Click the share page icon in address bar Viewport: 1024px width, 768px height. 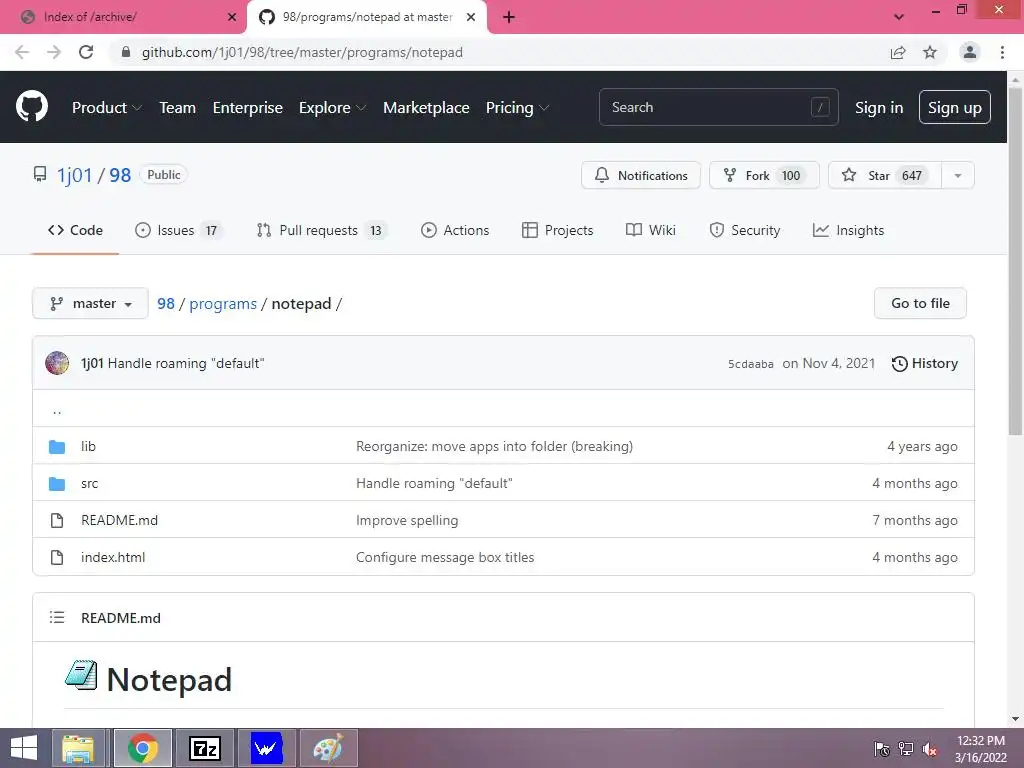898,52
